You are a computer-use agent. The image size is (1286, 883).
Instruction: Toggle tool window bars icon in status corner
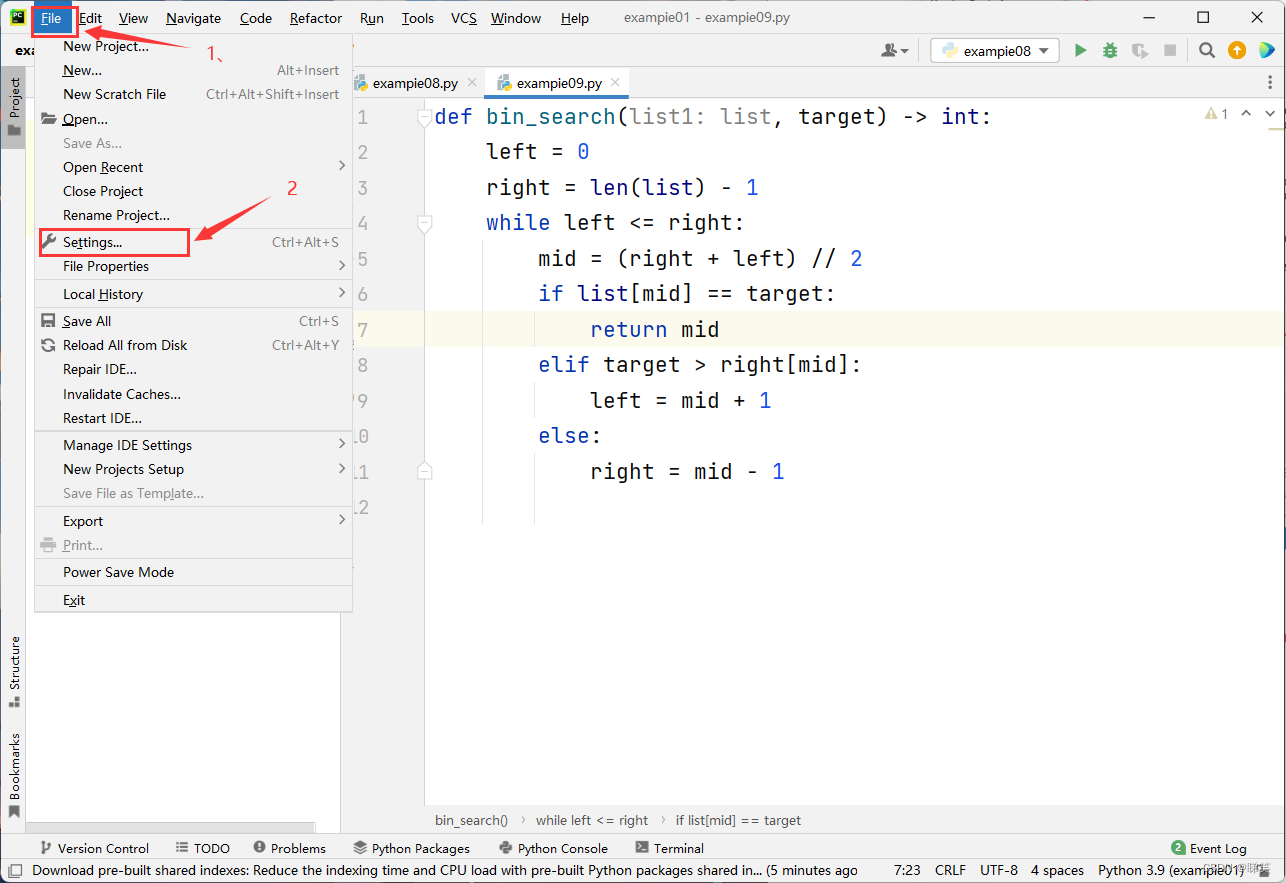(x=15, y=871)
